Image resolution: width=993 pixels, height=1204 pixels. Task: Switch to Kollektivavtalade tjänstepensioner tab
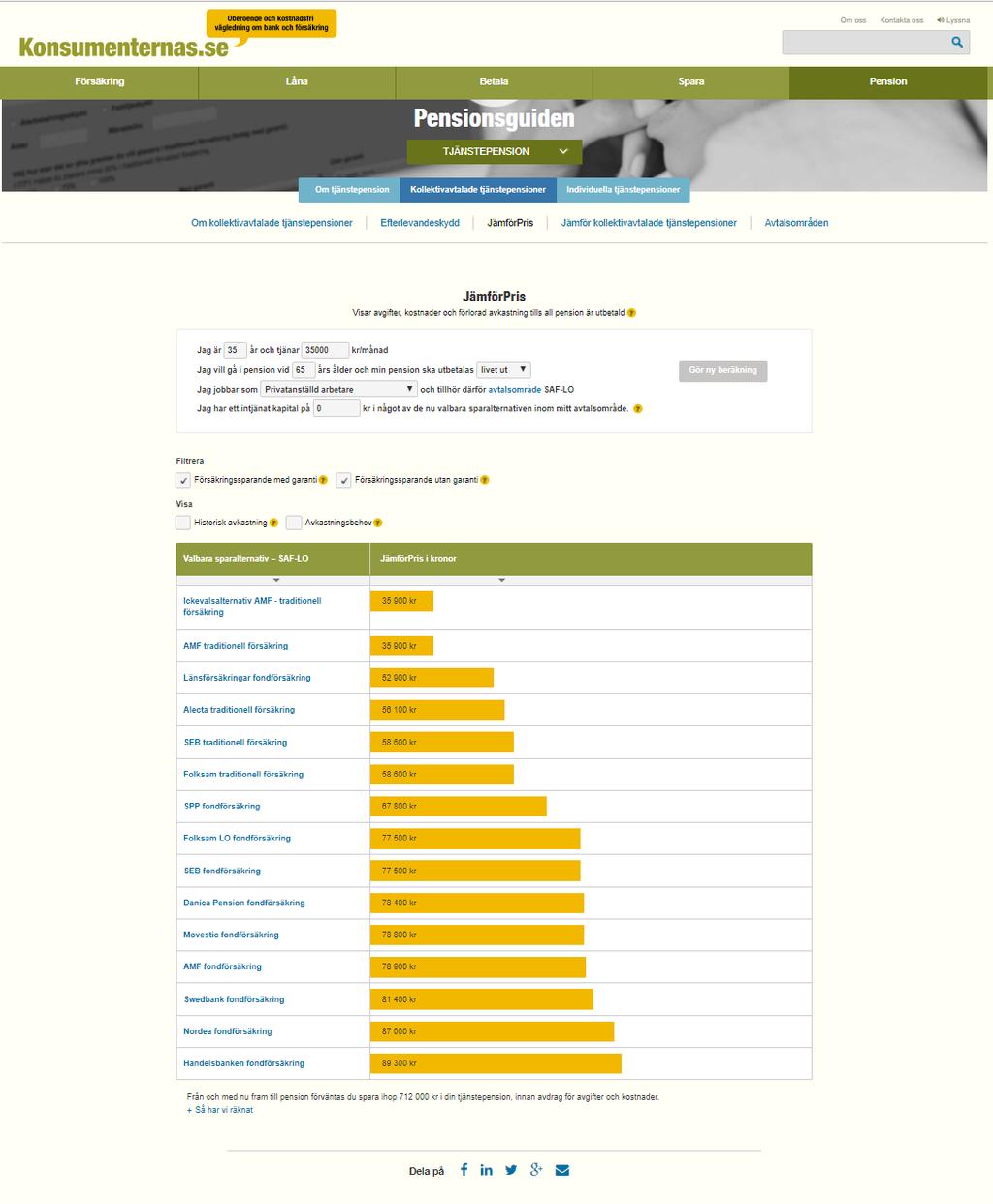pyautogui.click(x=478, y=190)
